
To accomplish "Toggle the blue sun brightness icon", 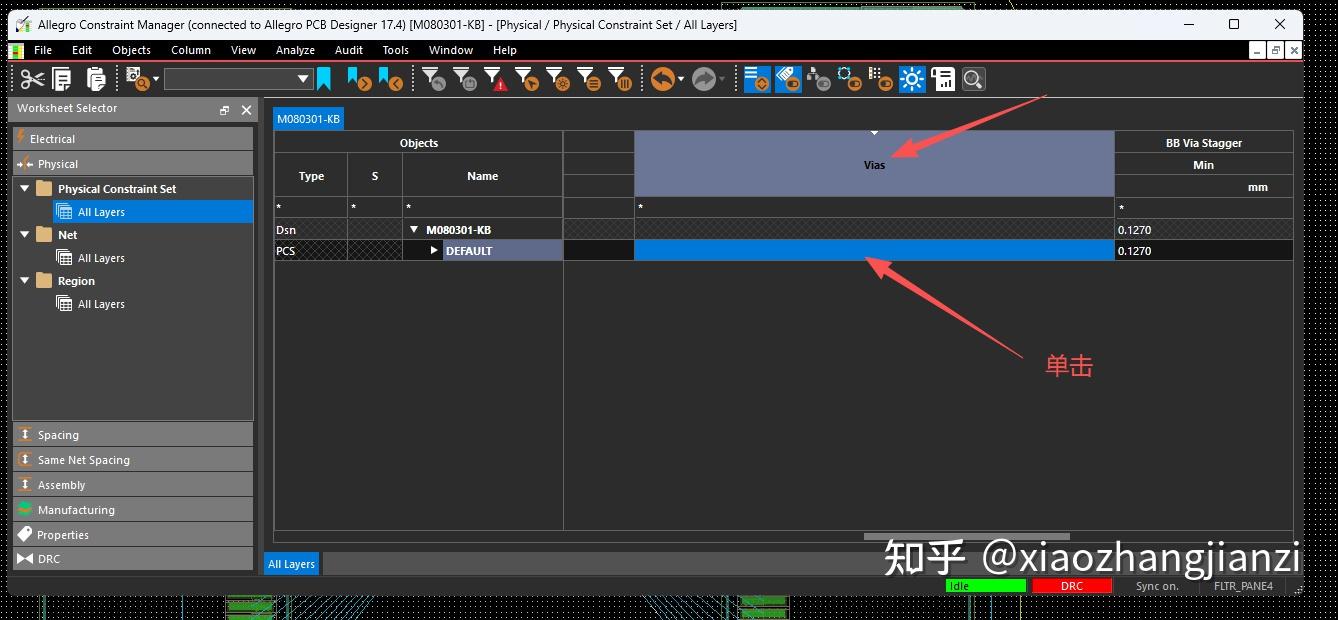I will pos(912,79).
